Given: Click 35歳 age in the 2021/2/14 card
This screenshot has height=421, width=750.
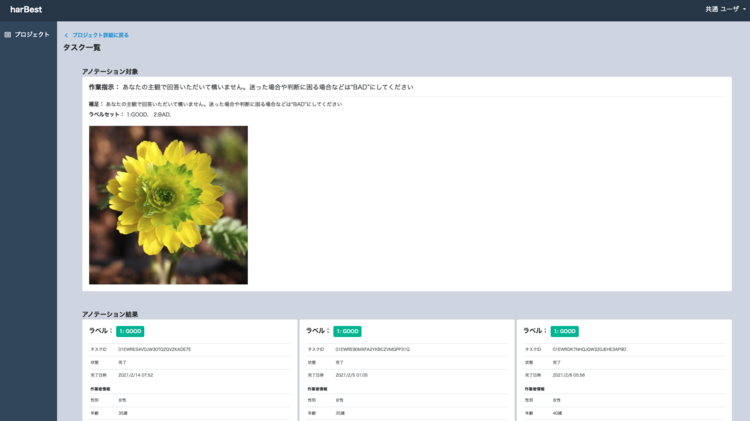Looking at the screenshot, I should point(123,413).
